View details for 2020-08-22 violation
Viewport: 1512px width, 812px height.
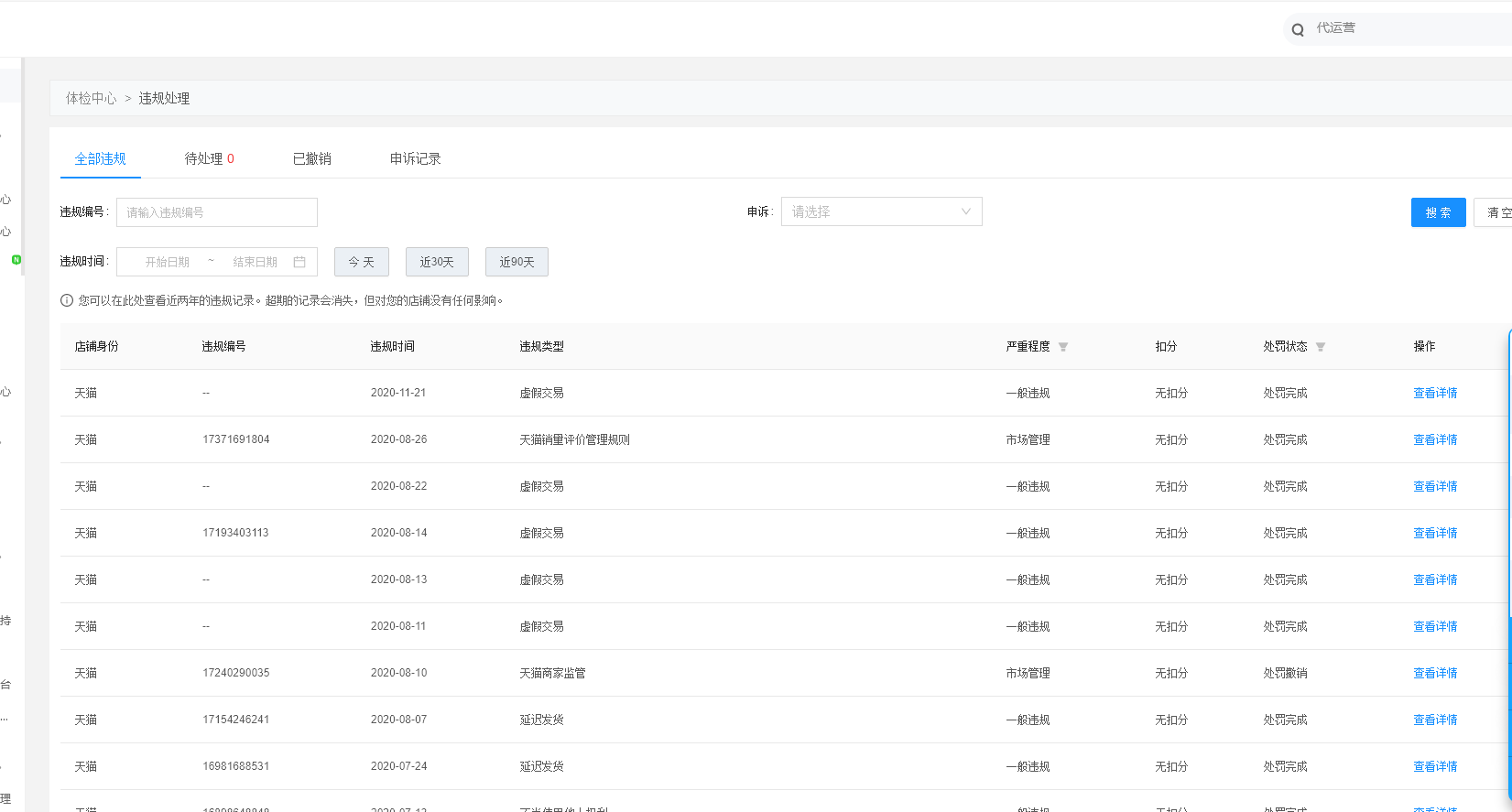[1435, 486]
